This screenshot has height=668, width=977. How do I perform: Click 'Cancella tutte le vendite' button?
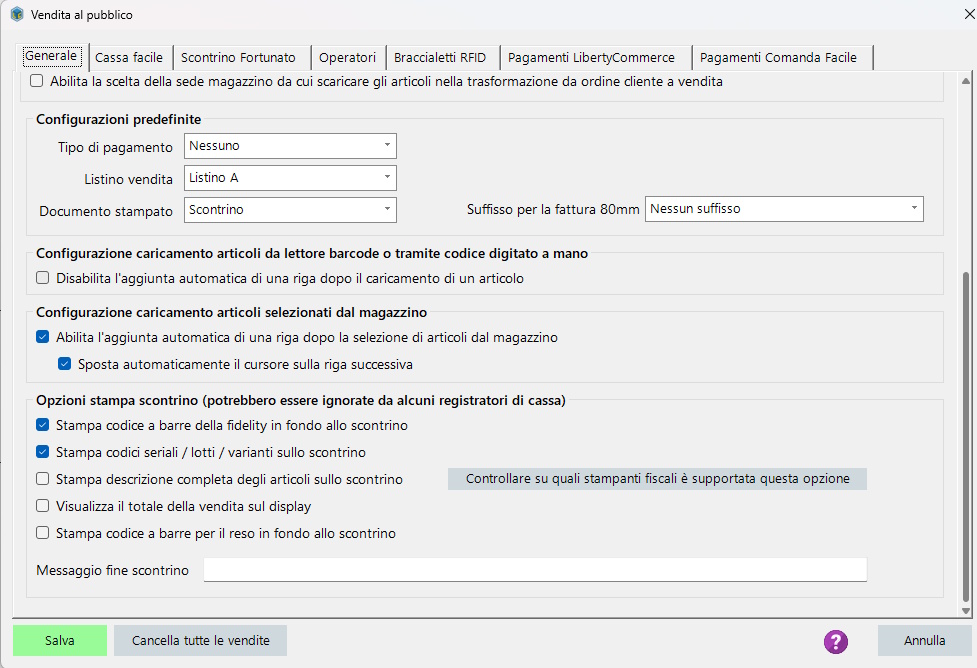(x=201, y=641)
